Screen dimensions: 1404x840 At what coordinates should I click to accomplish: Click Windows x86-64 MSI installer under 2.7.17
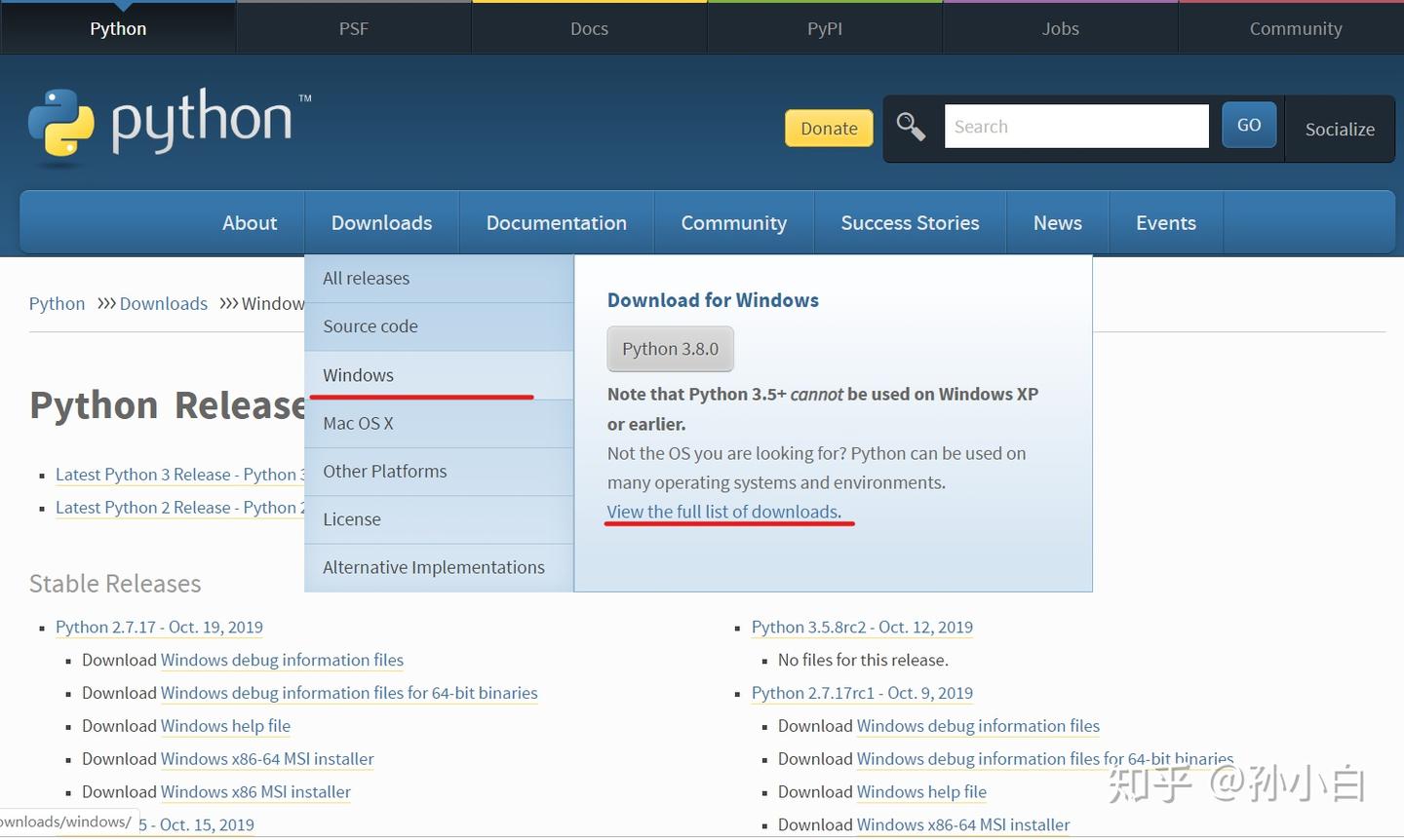click(x=267, y=759)
